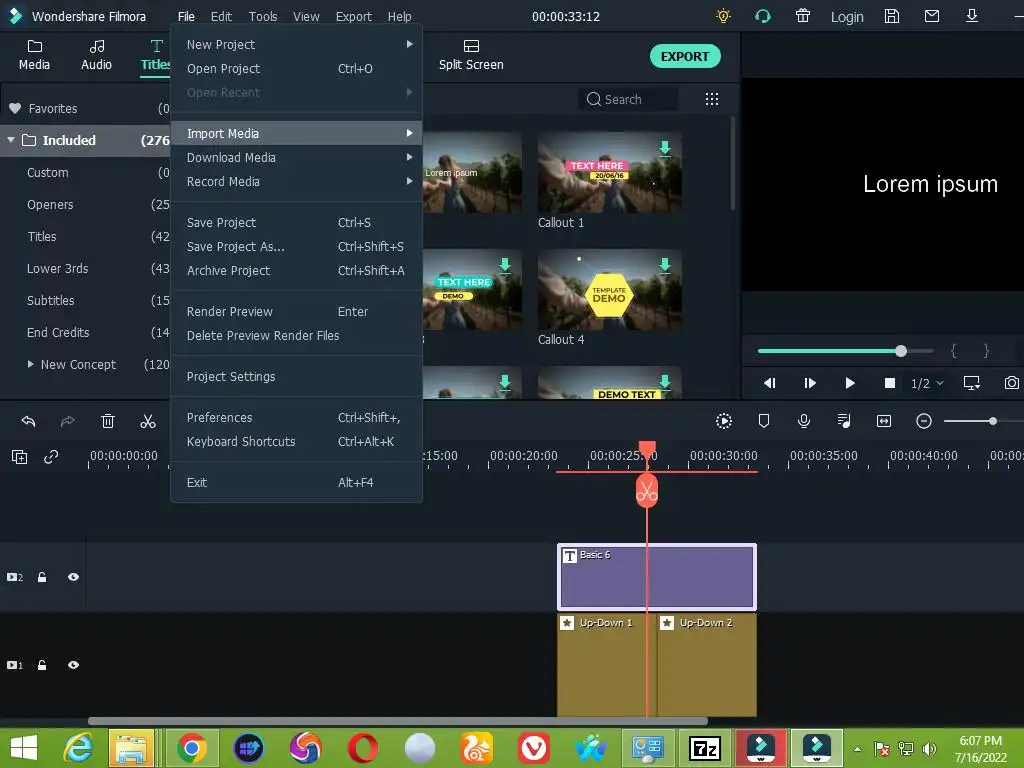The image size is (1024, 768).
Task: Click the green EXPORT button
Action: point(685,56)
